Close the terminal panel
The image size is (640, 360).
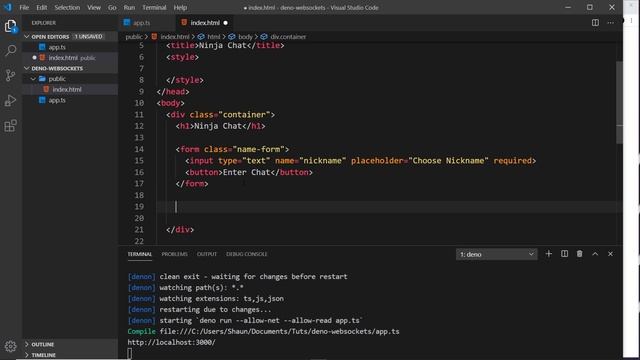610,254
